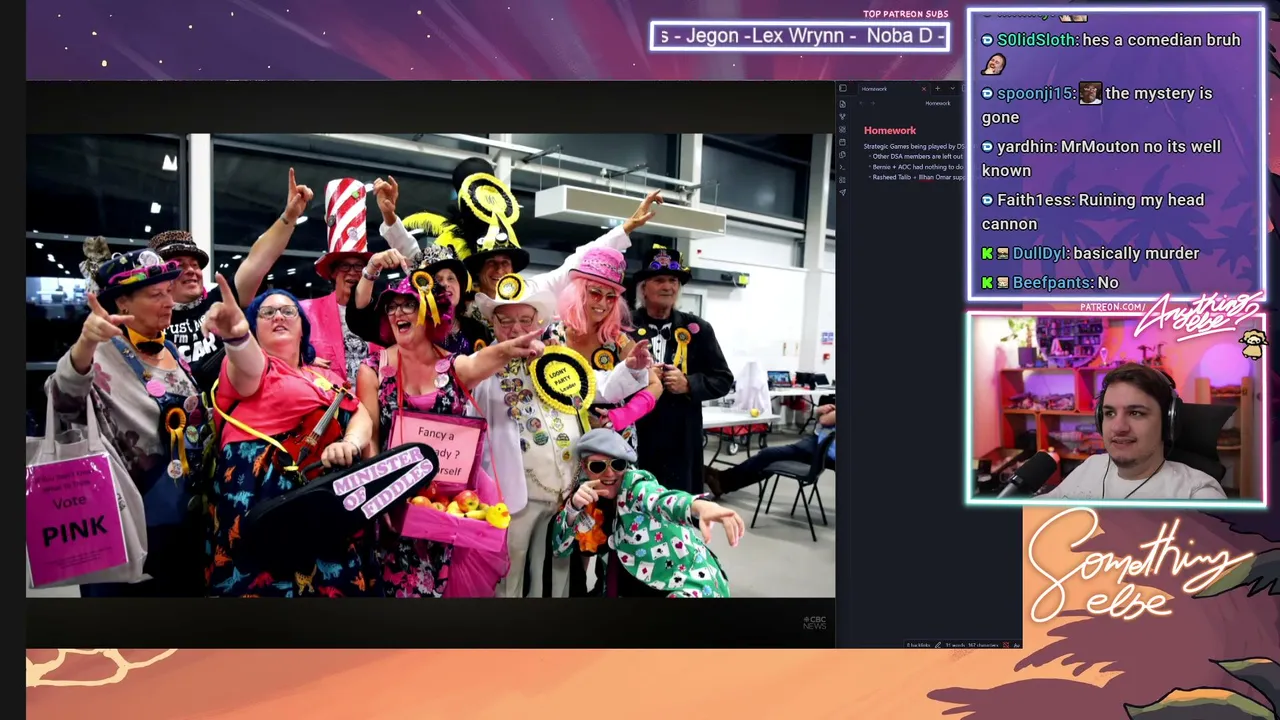Open graph view from the ribbon
The height and width of the screenshot is (720, 1280).
point(843,117)
